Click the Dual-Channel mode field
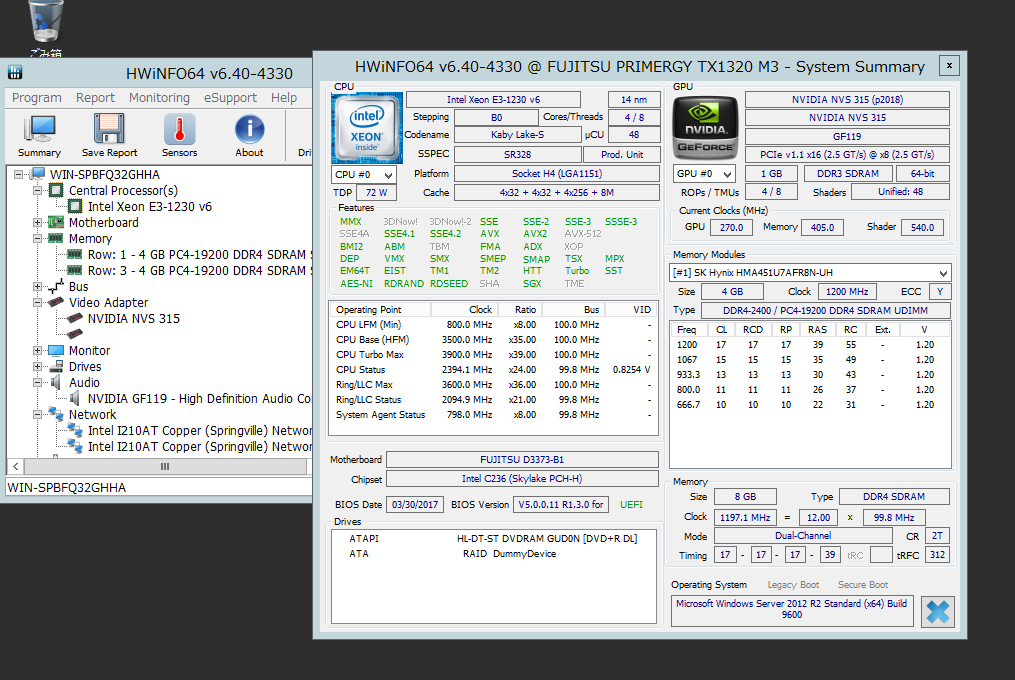Image resolution: width=1015 pixels, height=680 pixels. (803, 536)
